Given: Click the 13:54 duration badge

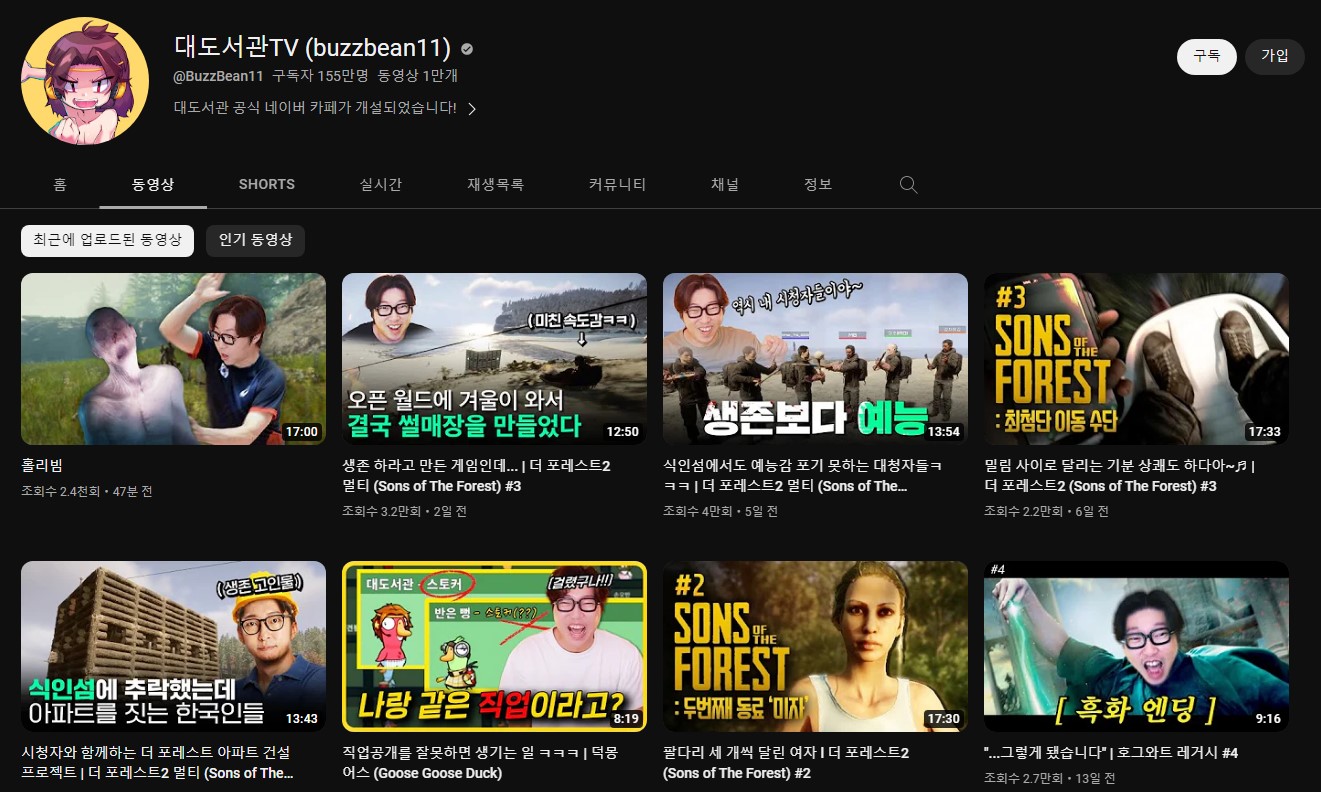Looking at the screenshot, I should pyautogui.click(x=943, y=432).
